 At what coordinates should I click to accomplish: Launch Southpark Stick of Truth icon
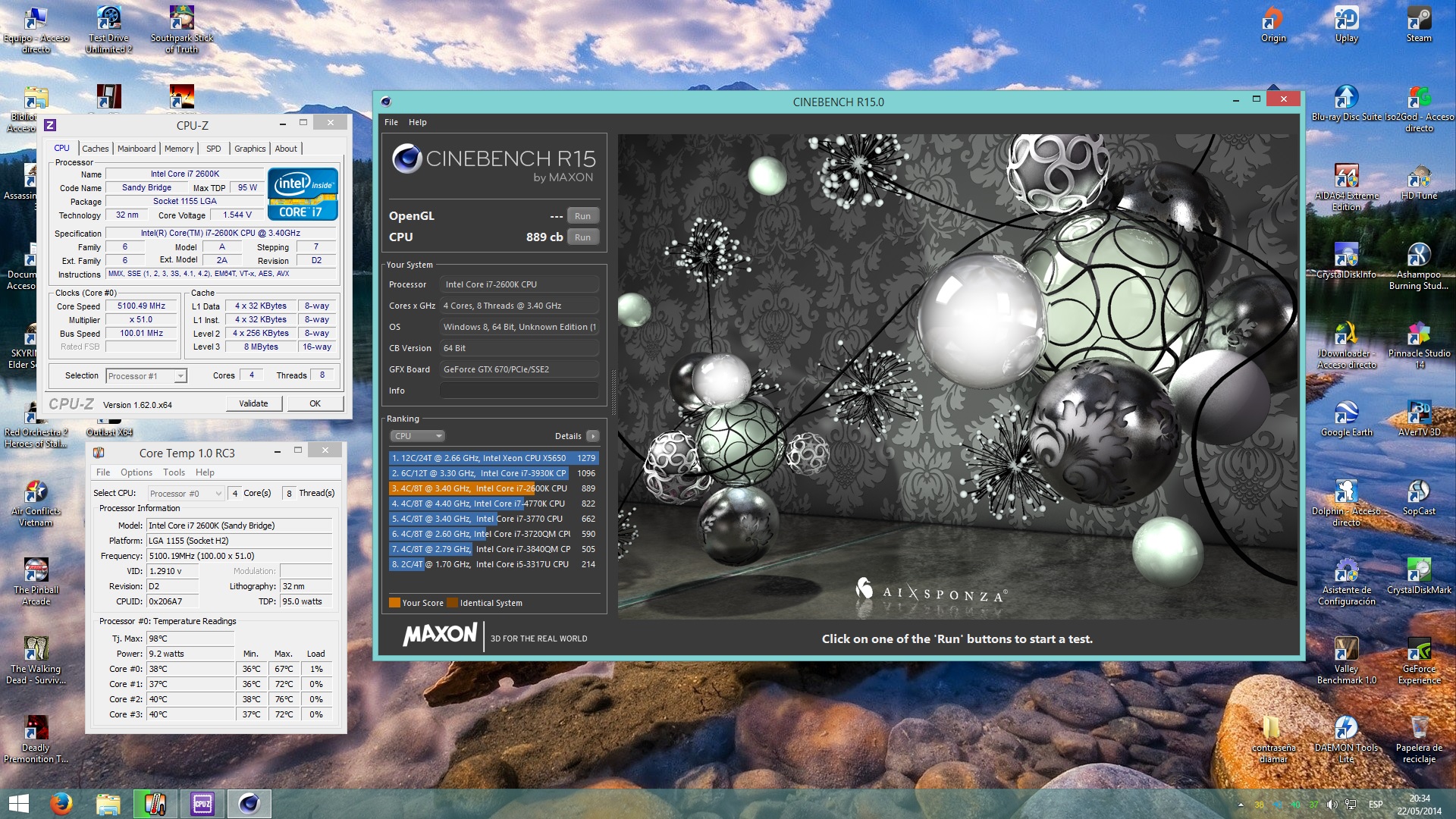(x=182, y=30)
